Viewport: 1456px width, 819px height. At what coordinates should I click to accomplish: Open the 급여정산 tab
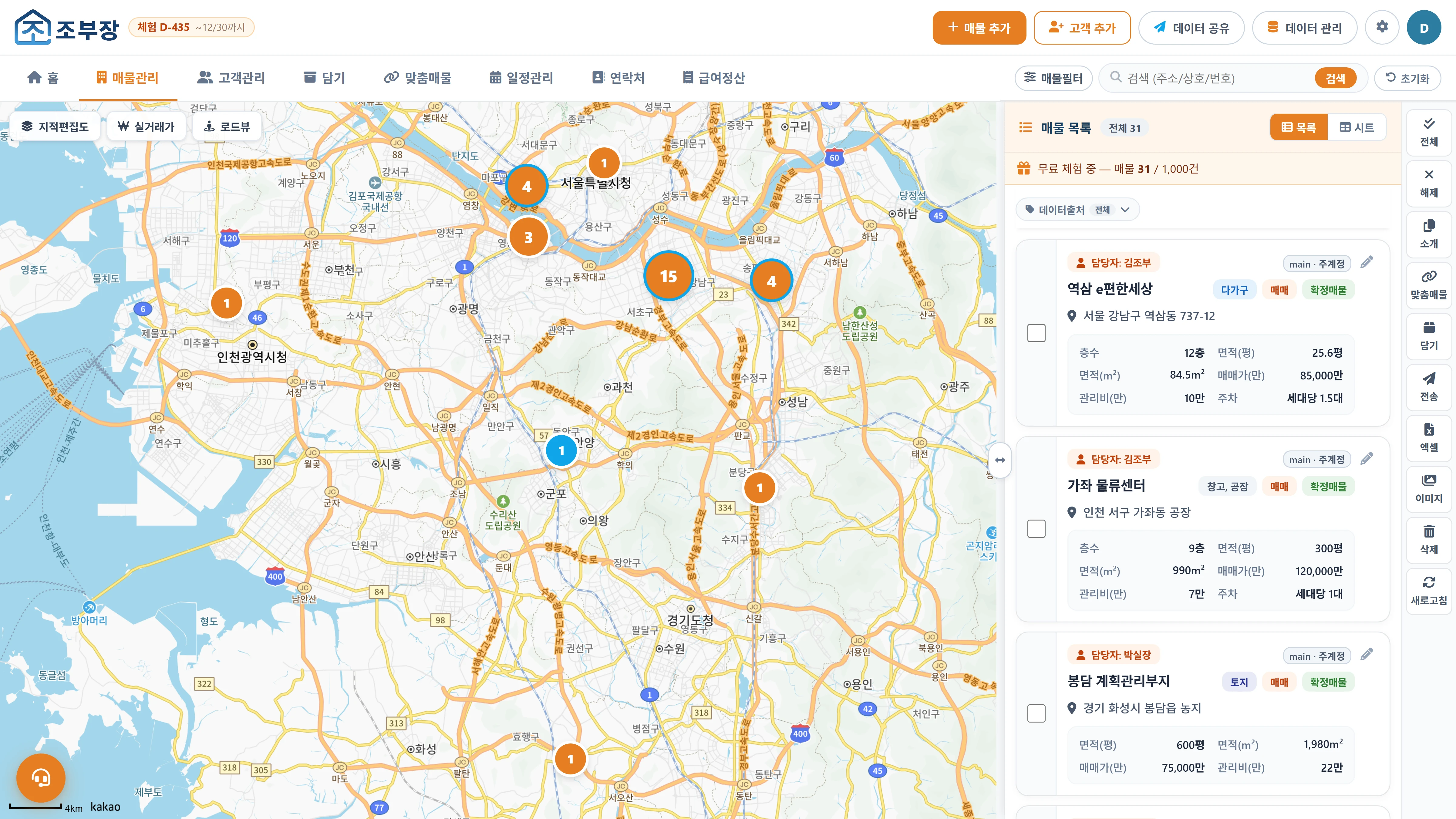pyautogui.click(x=713, y=77)
